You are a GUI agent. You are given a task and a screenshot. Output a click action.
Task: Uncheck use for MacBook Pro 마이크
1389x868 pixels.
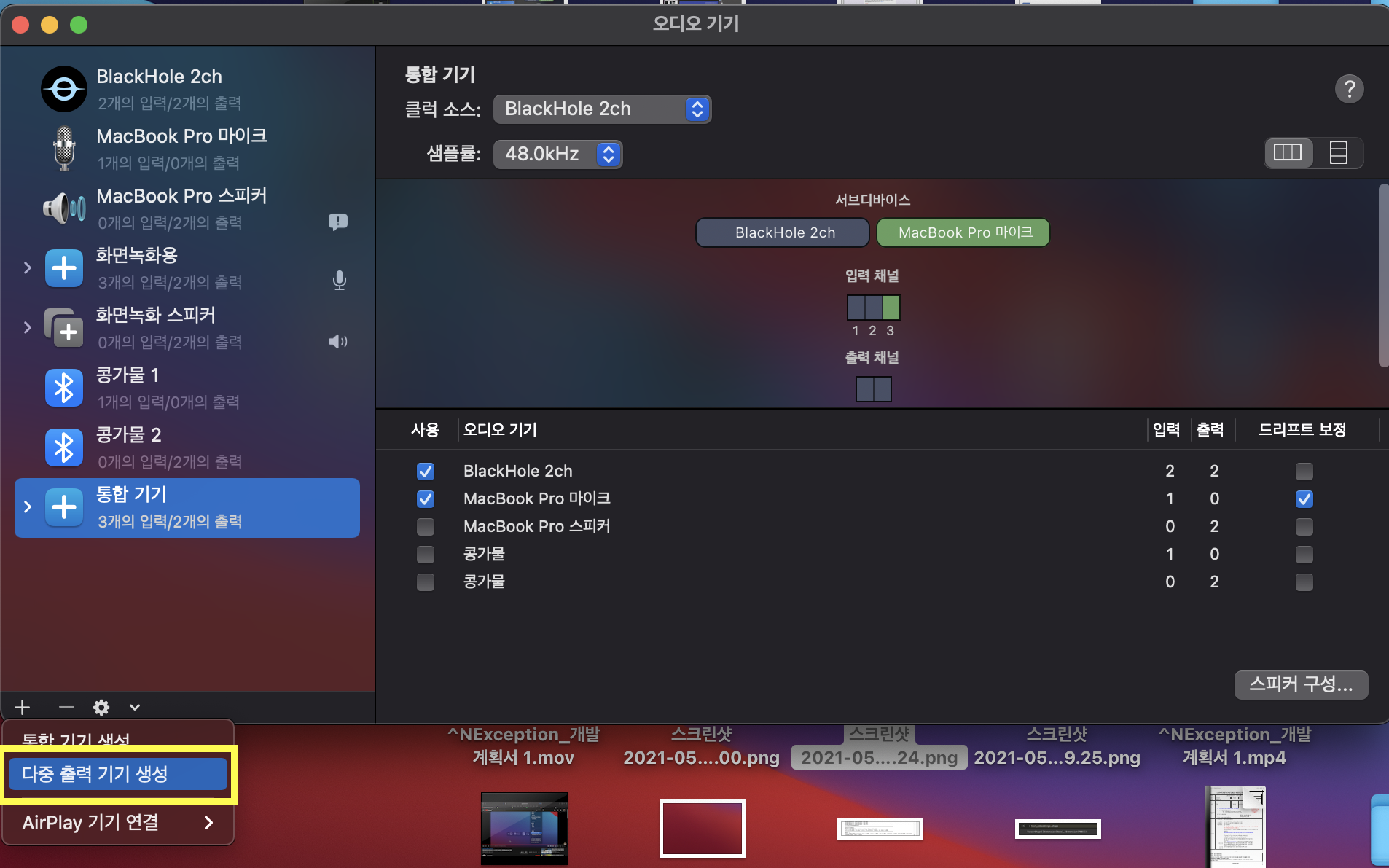(426, 499)
